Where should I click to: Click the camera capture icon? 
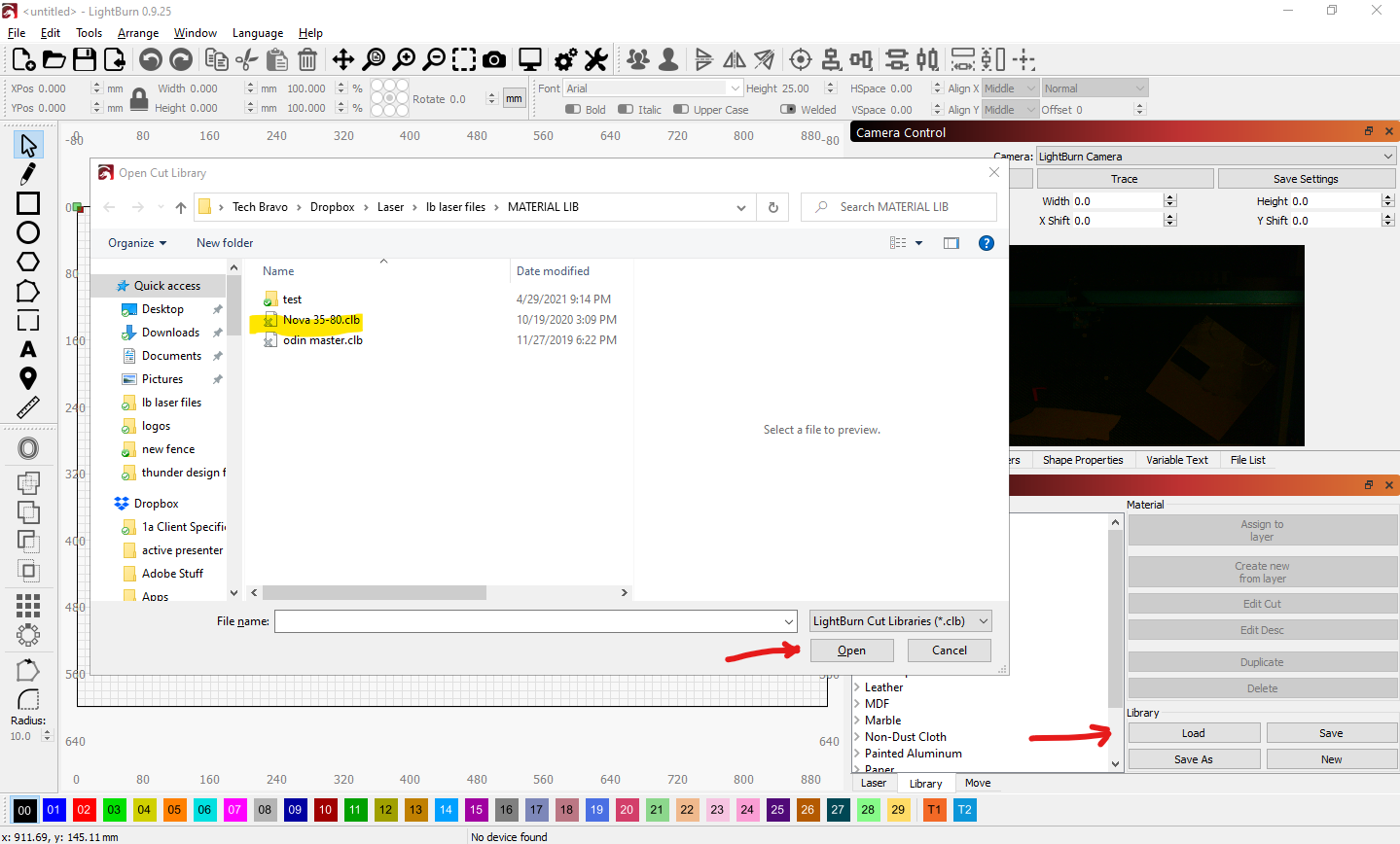(x=494, y=60)
